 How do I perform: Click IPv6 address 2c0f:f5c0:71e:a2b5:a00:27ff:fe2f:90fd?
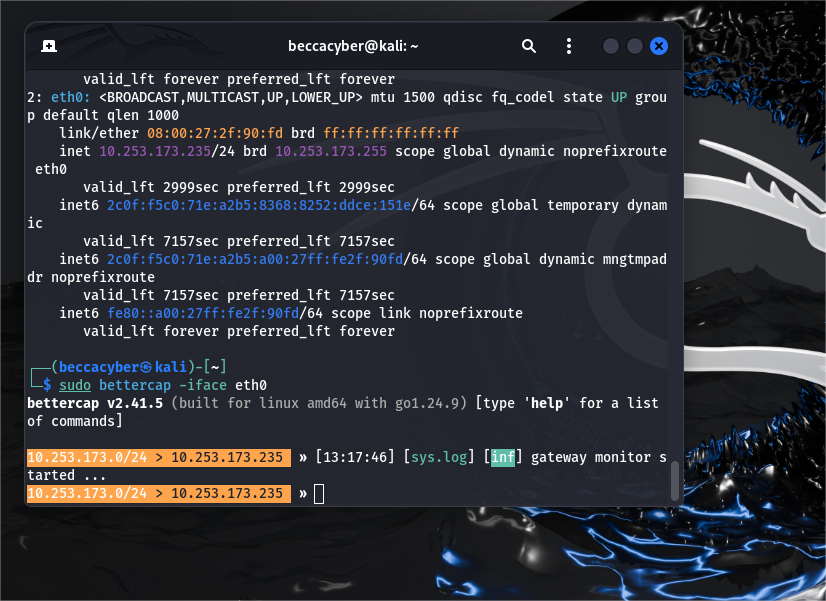(255, 259)
